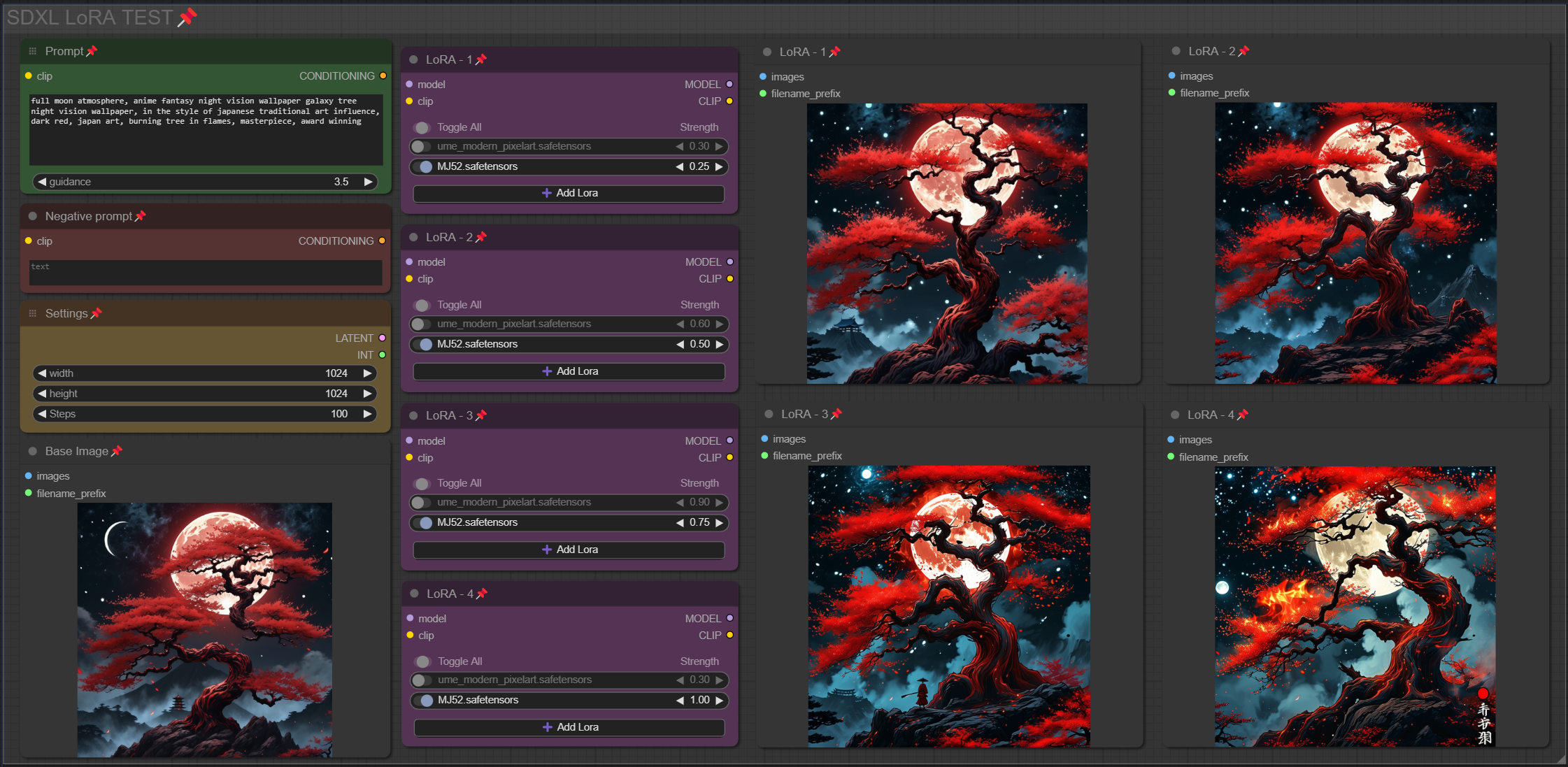Click collapse dot on LoRA - 4 preview node
Image resolution: width=1568 pixels, height=767 pixels.
1175,415
